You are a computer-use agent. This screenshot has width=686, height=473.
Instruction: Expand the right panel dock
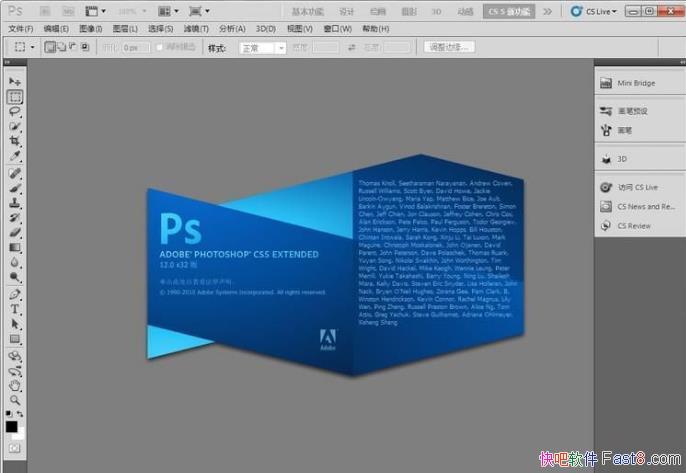(x=682, y=62)
